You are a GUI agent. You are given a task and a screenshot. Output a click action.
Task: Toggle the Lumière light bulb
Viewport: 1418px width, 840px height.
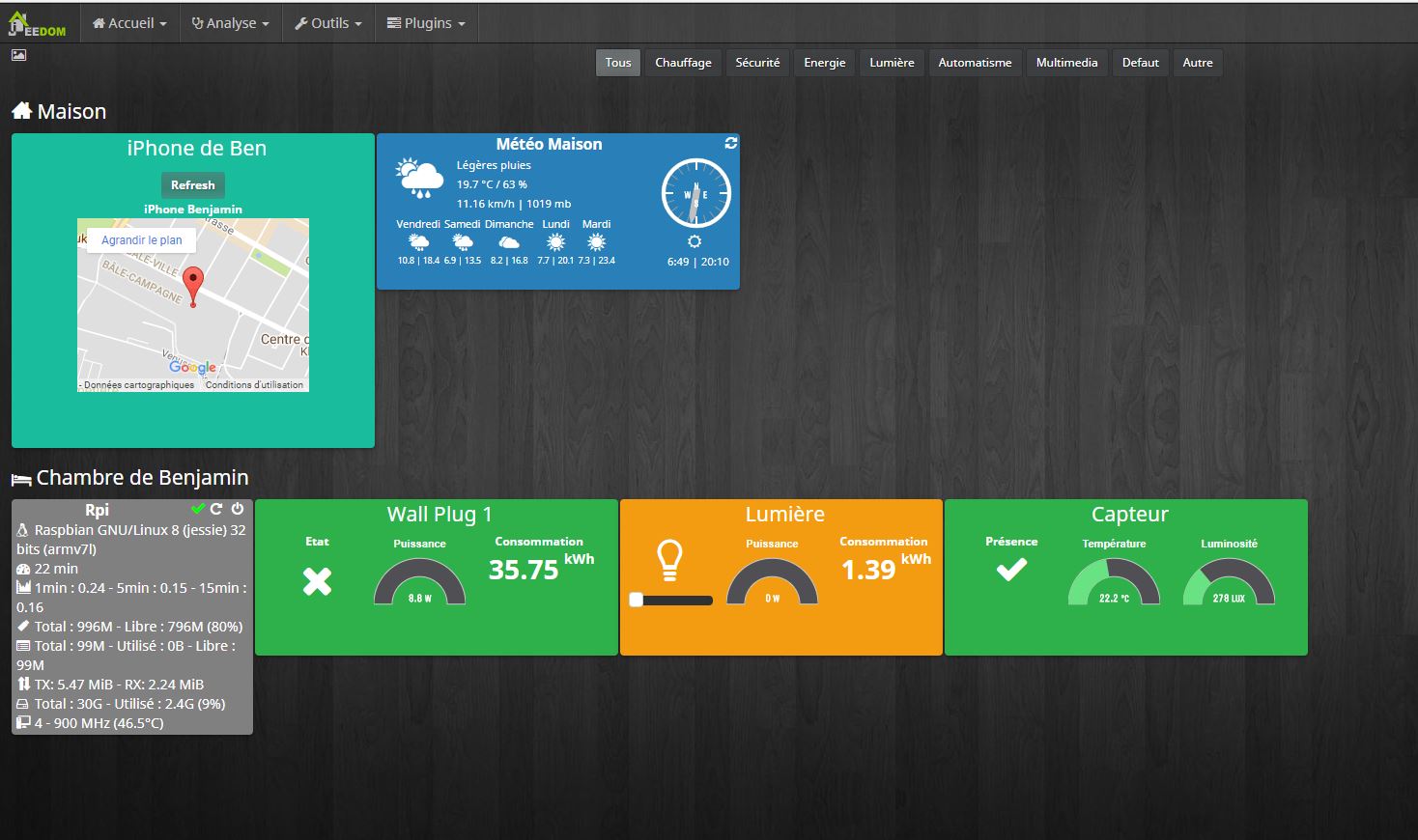point(669,559)
